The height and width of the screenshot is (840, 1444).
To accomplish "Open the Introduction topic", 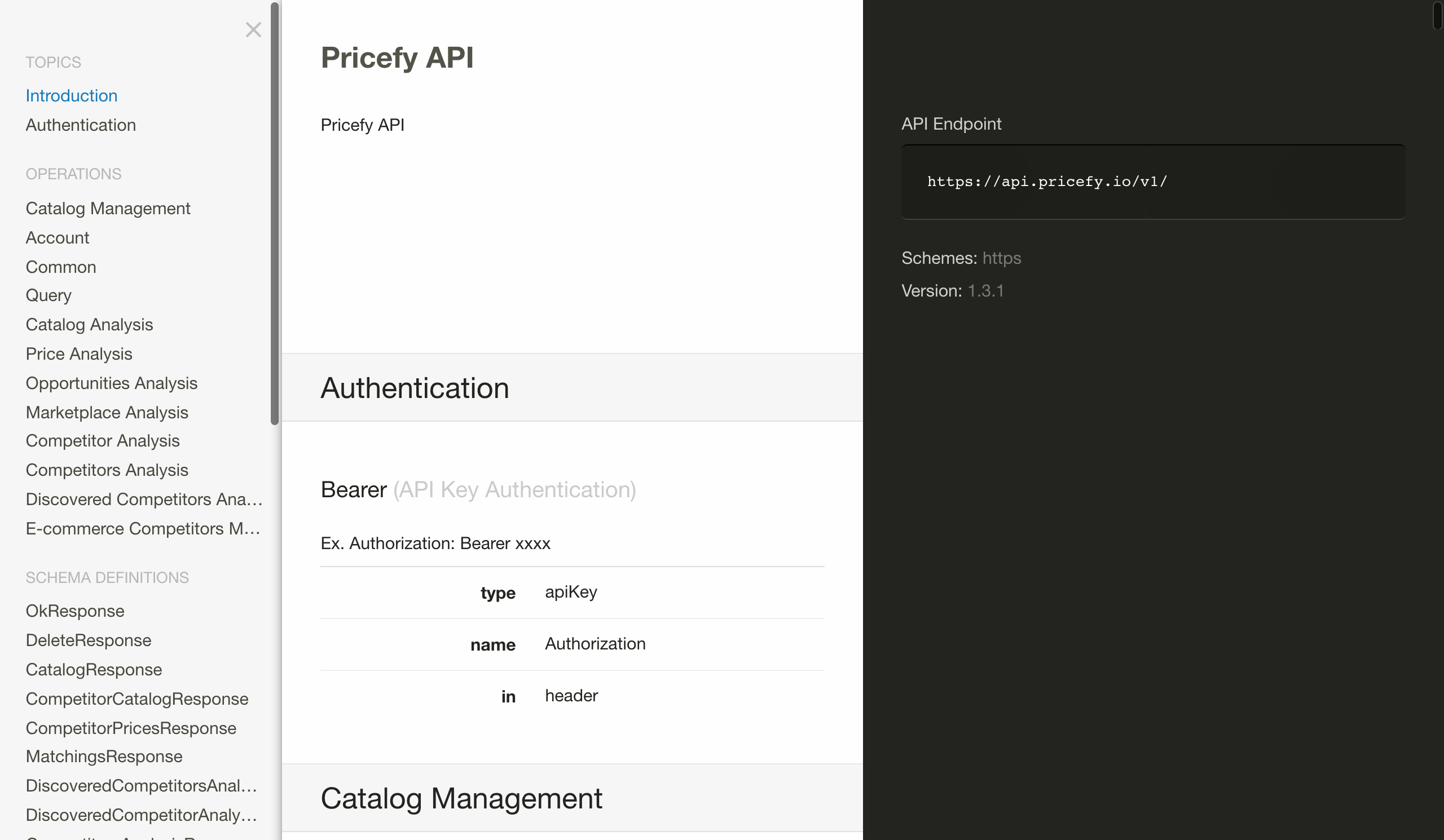I will [x=72, y=96].
